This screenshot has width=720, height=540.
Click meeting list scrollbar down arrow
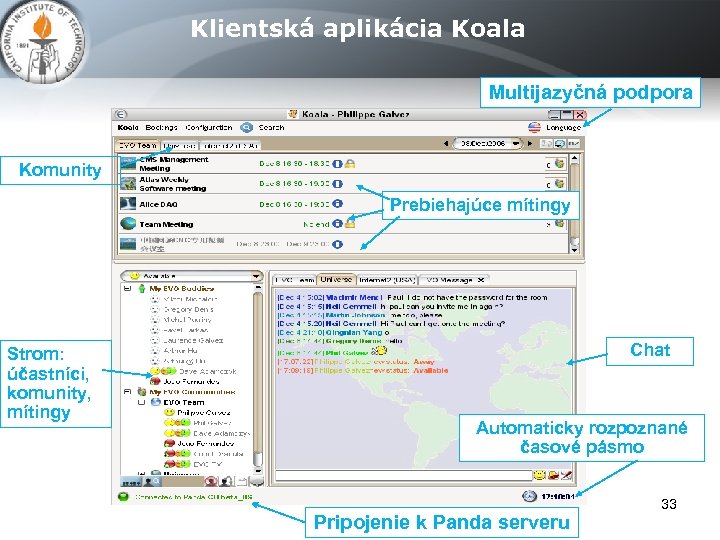pos(574,249)
